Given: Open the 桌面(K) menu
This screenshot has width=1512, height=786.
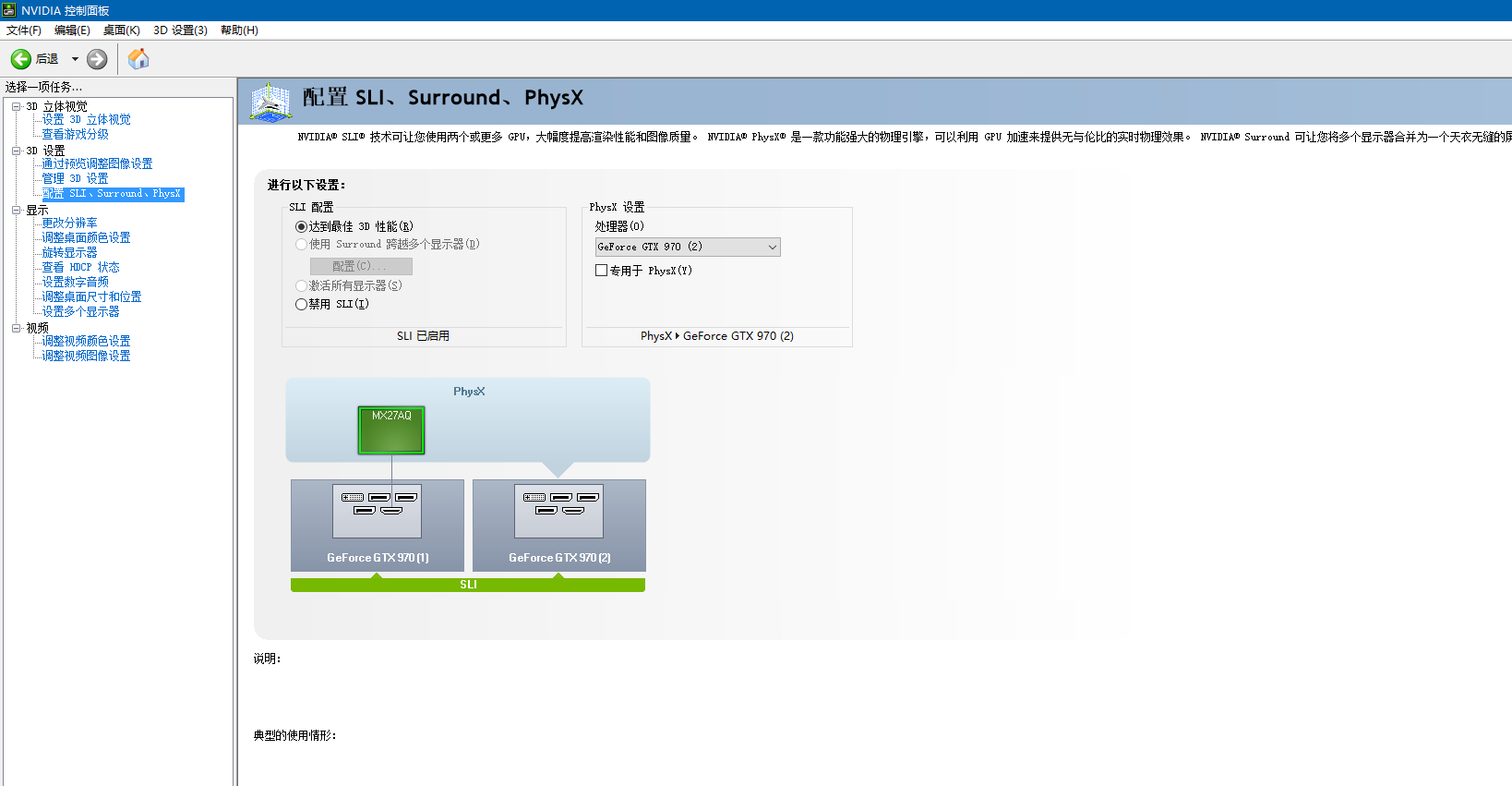Looking at the screenshot, I should point(122,30).
